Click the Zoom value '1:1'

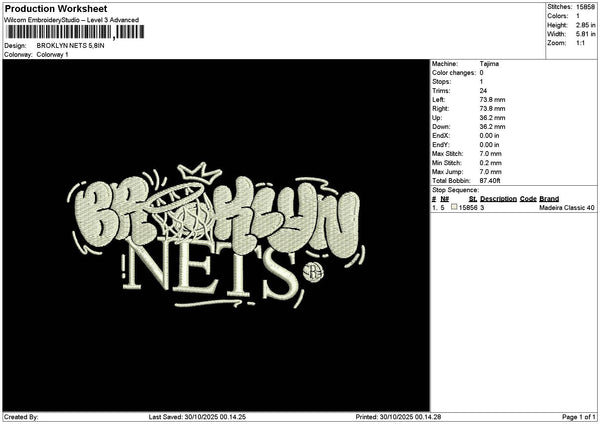click(x=580, y=43)
